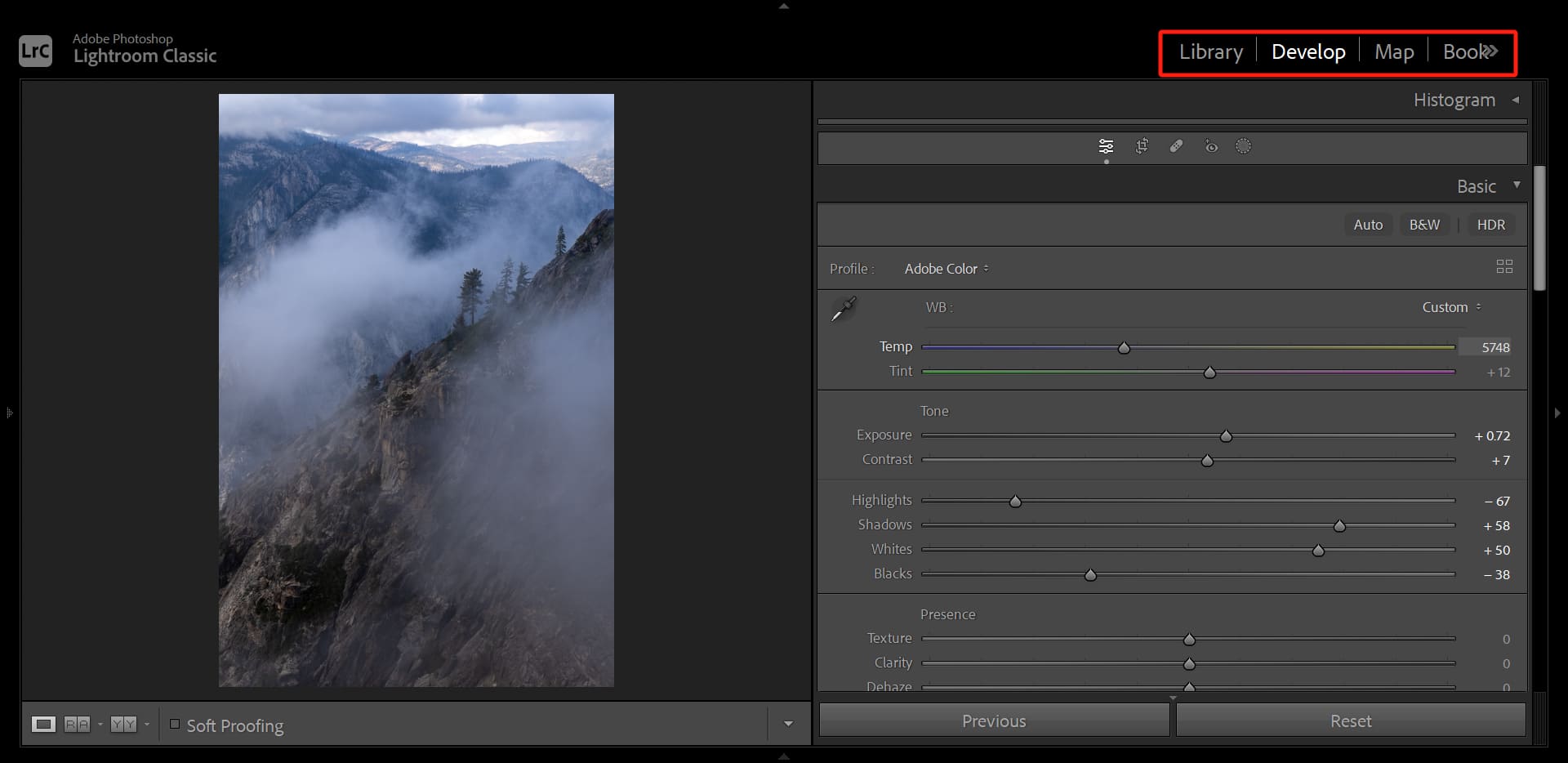Screen dimensions: 1568x763
Task: Click the Basic panel title
Action: [x=1476, y=186]
